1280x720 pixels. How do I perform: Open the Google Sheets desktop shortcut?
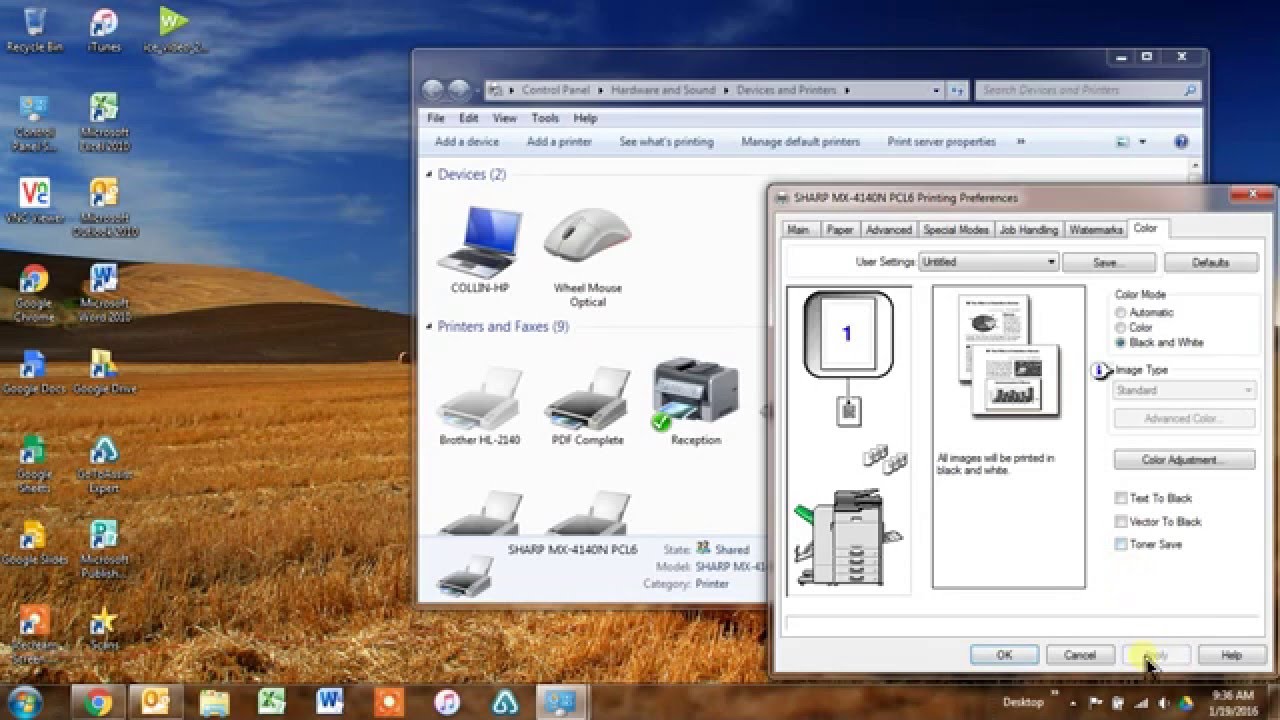(x=34, y=464)
